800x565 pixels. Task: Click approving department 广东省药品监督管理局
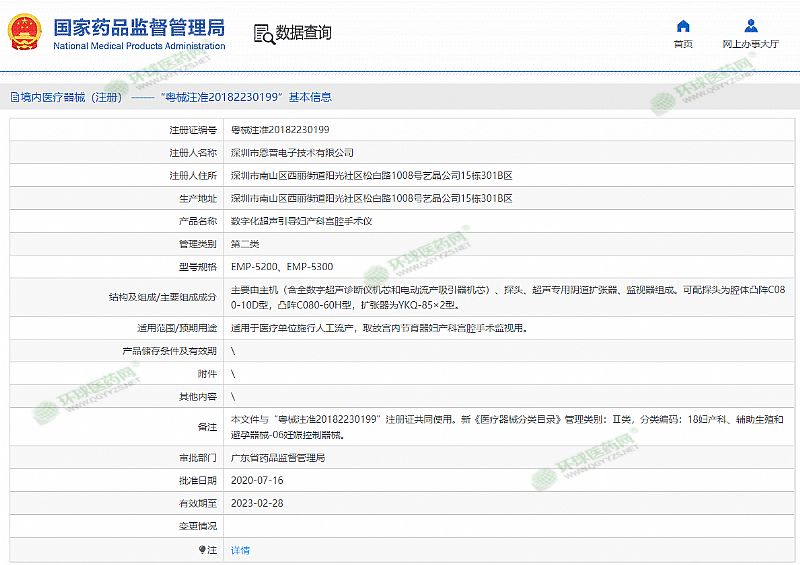pyautogui.click(x=278, y=458)
